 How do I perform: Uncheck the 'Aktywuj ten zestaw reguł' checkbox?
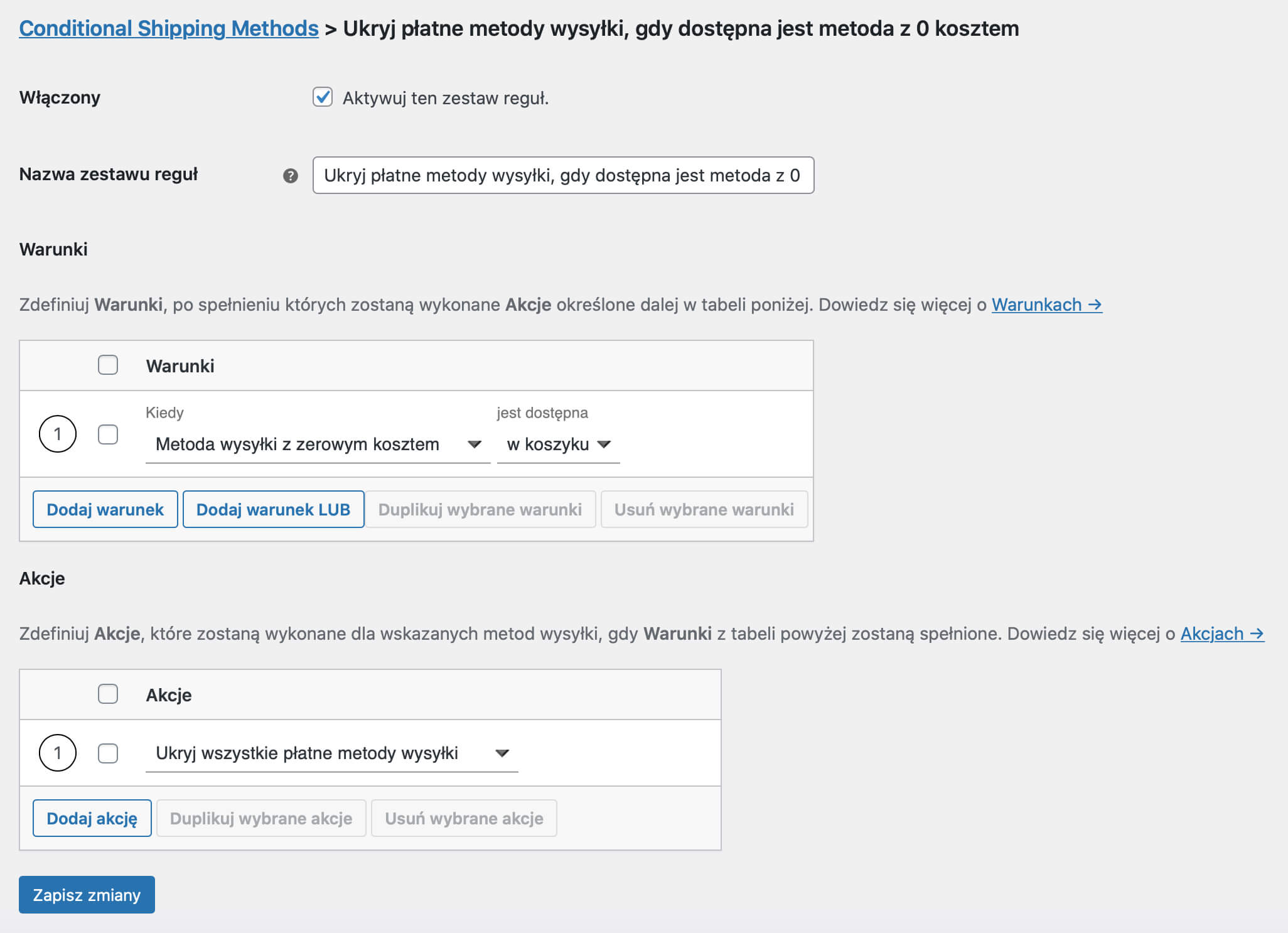[x=323, y=97]
